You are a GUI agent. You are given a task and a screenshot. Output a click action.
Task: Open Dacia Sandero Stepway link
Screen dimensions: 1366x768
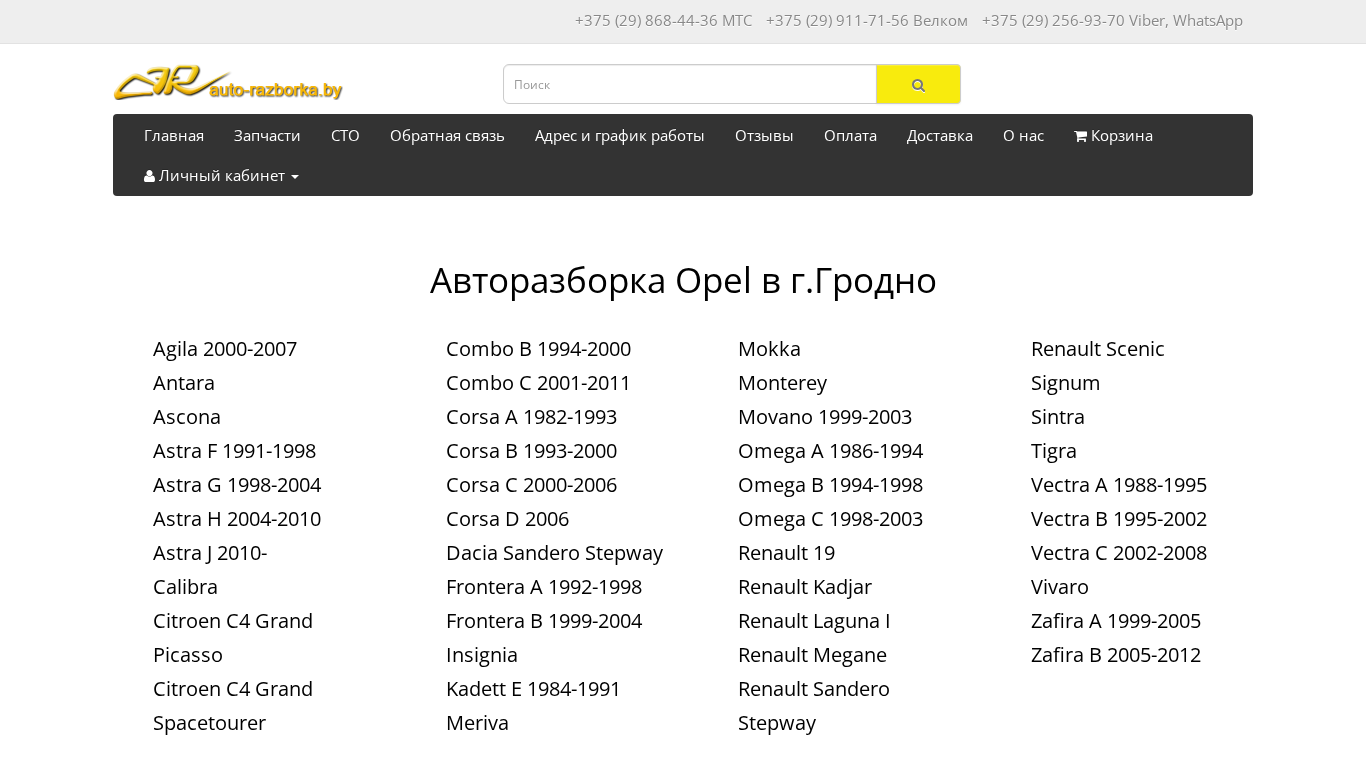click(554, 553)
